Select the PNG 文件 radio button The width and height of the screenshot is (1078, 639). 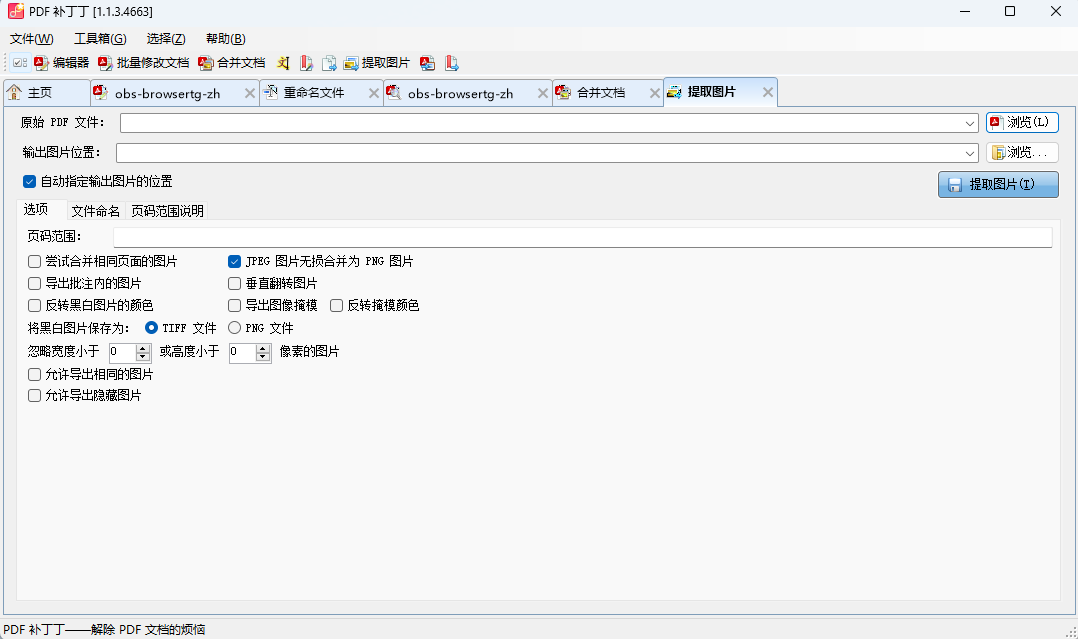coord(235,328)
